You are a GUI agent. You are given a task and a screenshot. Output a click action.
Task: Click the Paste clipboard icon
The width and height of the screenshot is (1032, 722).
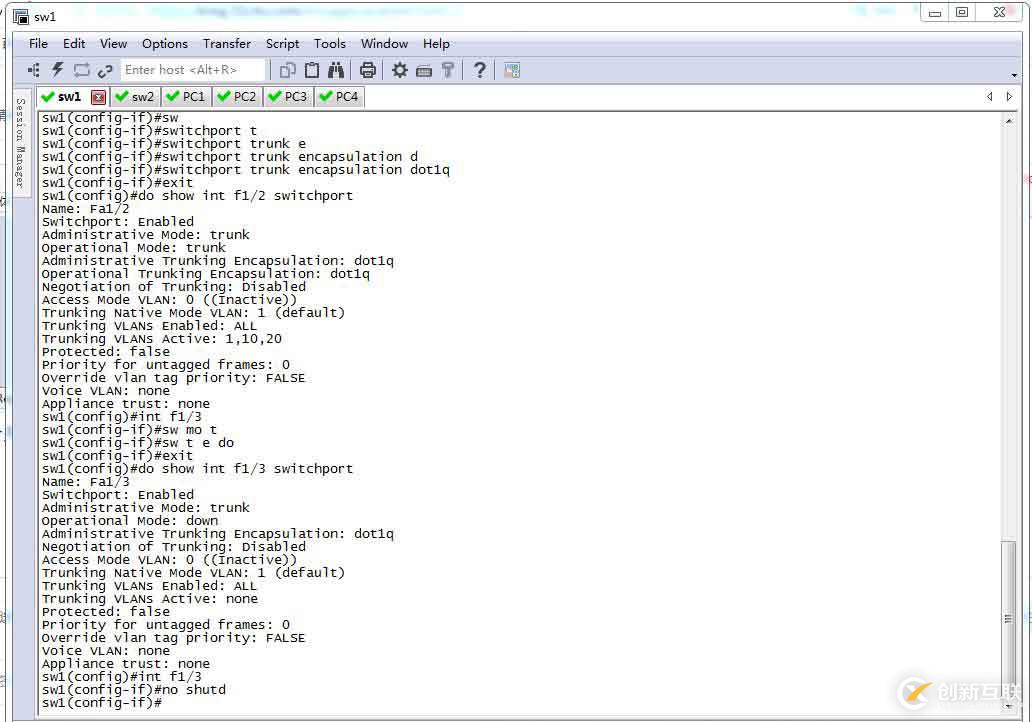312,70
